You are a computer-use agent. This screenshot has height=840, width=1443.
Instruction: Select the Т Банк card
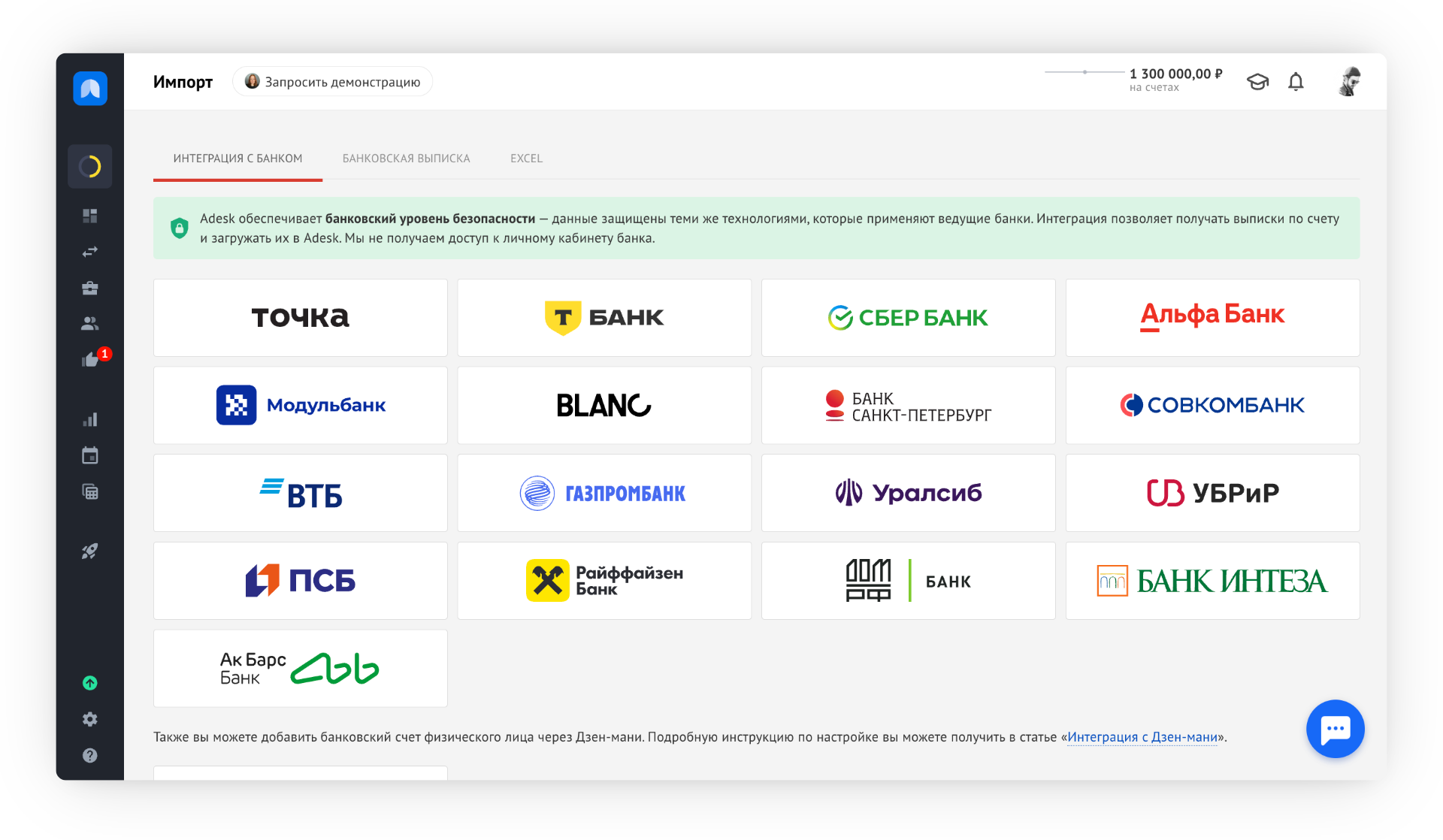point(604,318)
